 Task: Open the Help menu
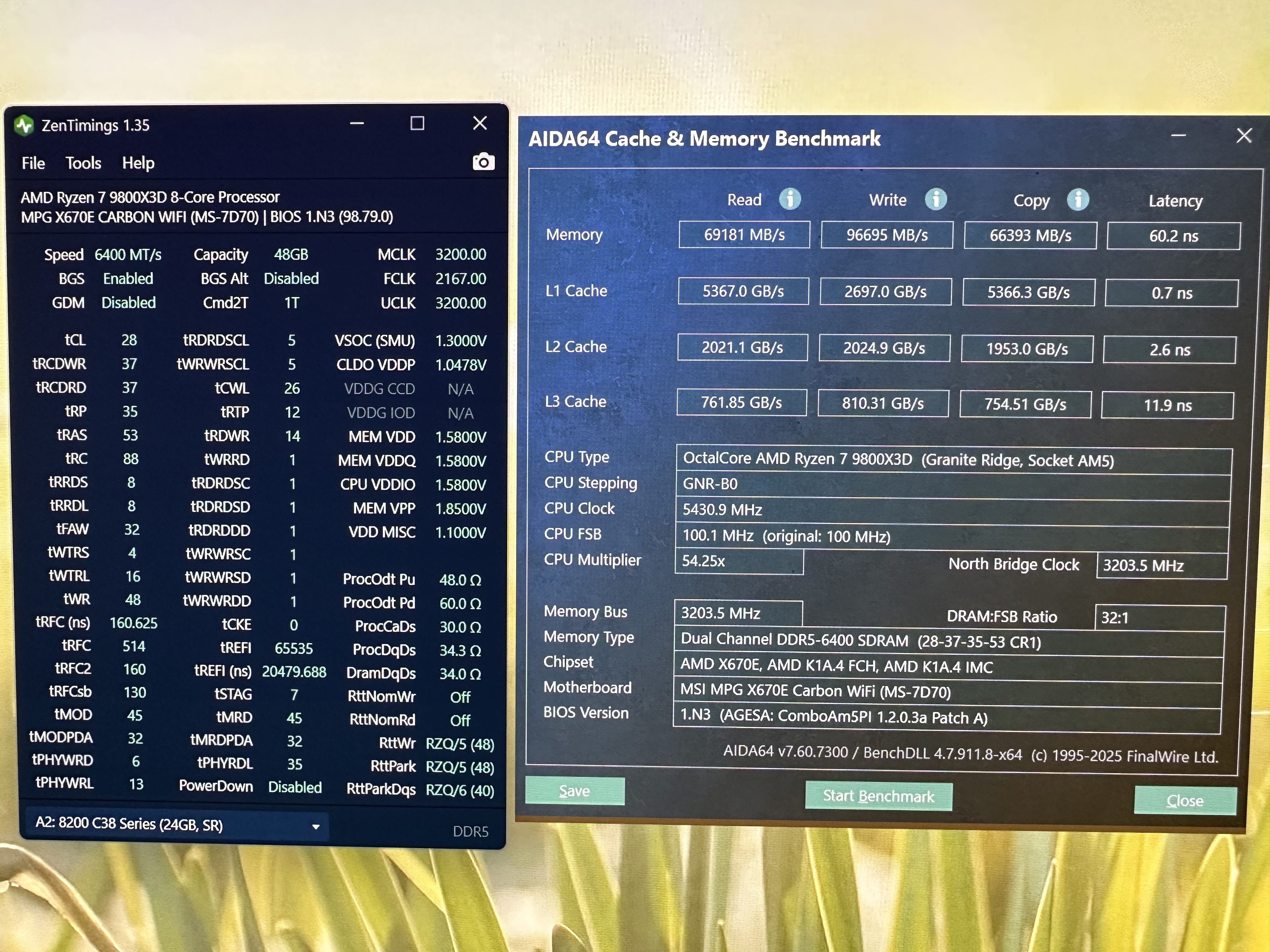pyautogui.click(x=138, y=163)
